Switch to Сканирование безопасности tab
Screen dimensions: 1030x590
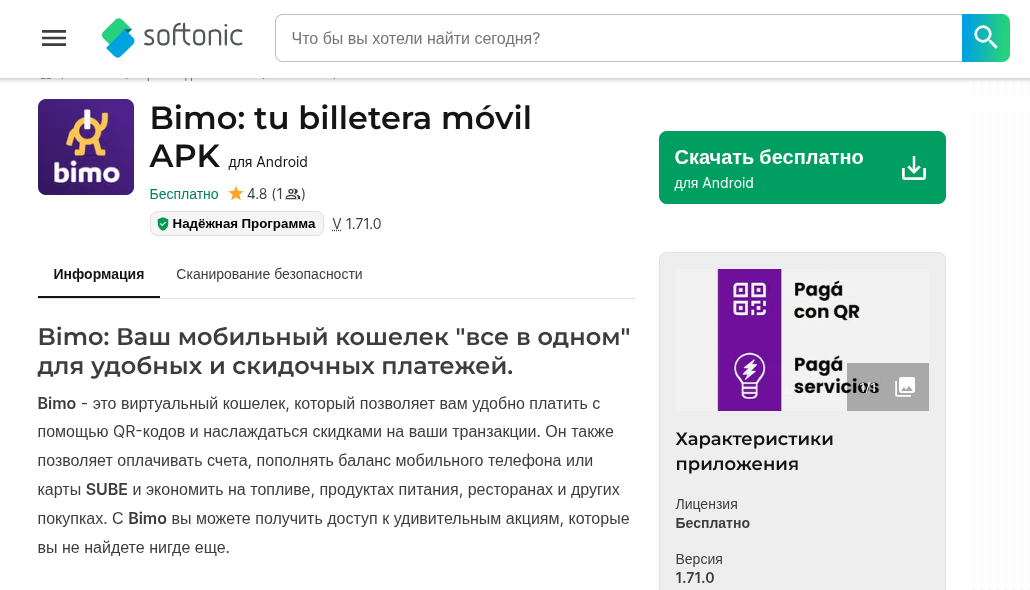269,274
